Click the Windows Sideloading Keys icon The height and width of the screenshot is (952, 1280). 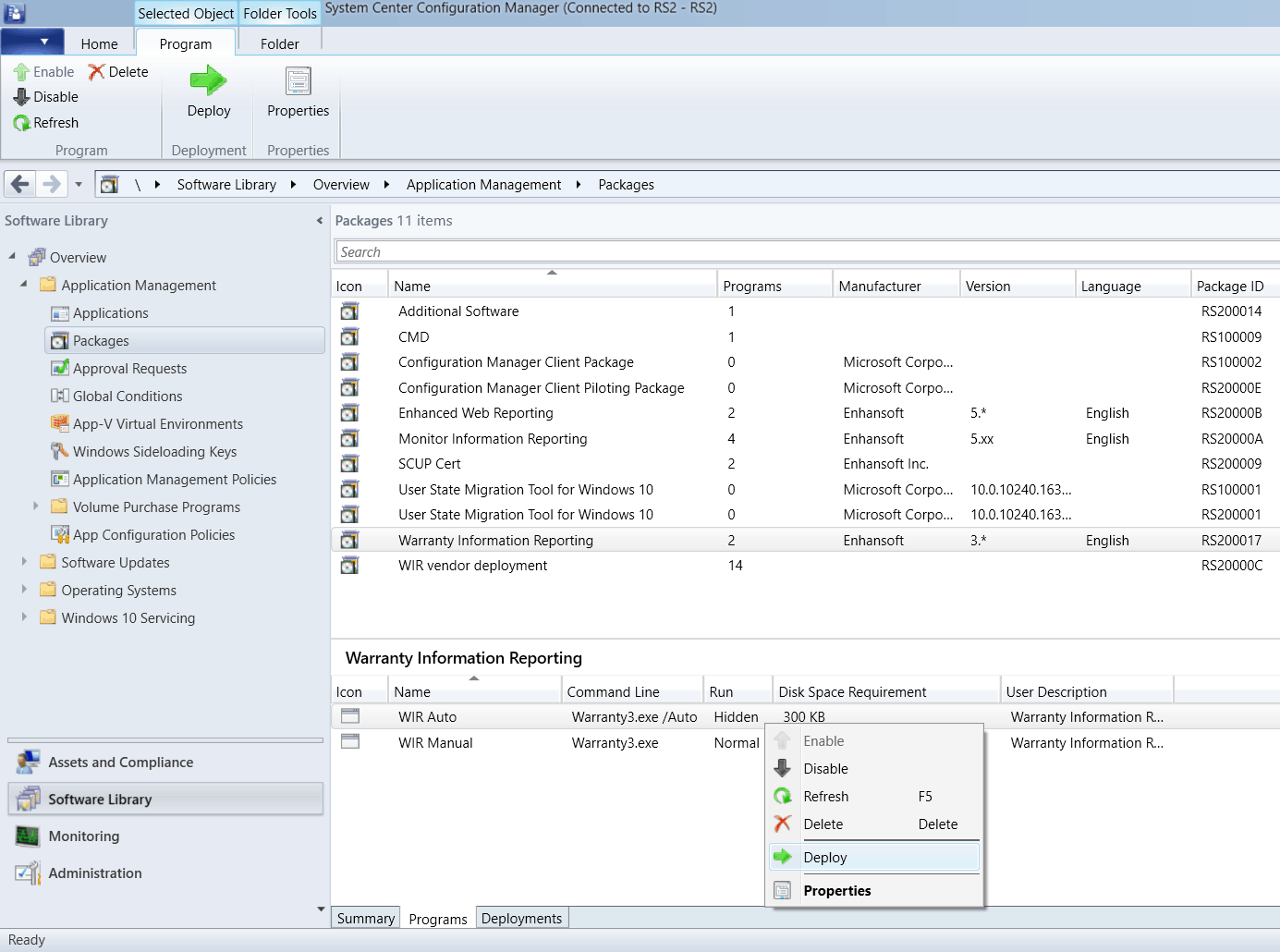pyautogui.click(x=60, y=452)
